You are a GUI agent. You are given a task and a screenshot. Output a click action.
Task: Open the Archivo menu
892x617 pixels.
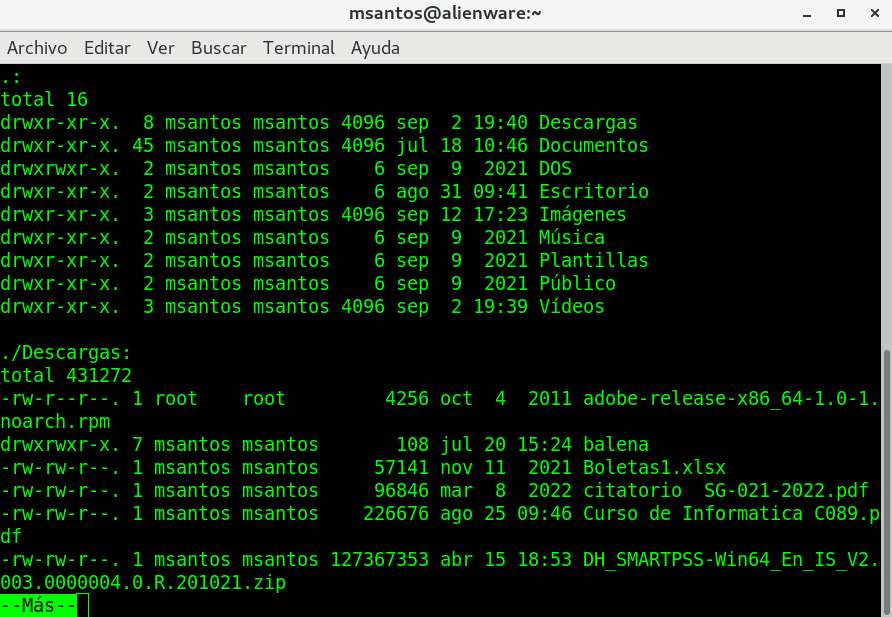(x=37, y=48)
